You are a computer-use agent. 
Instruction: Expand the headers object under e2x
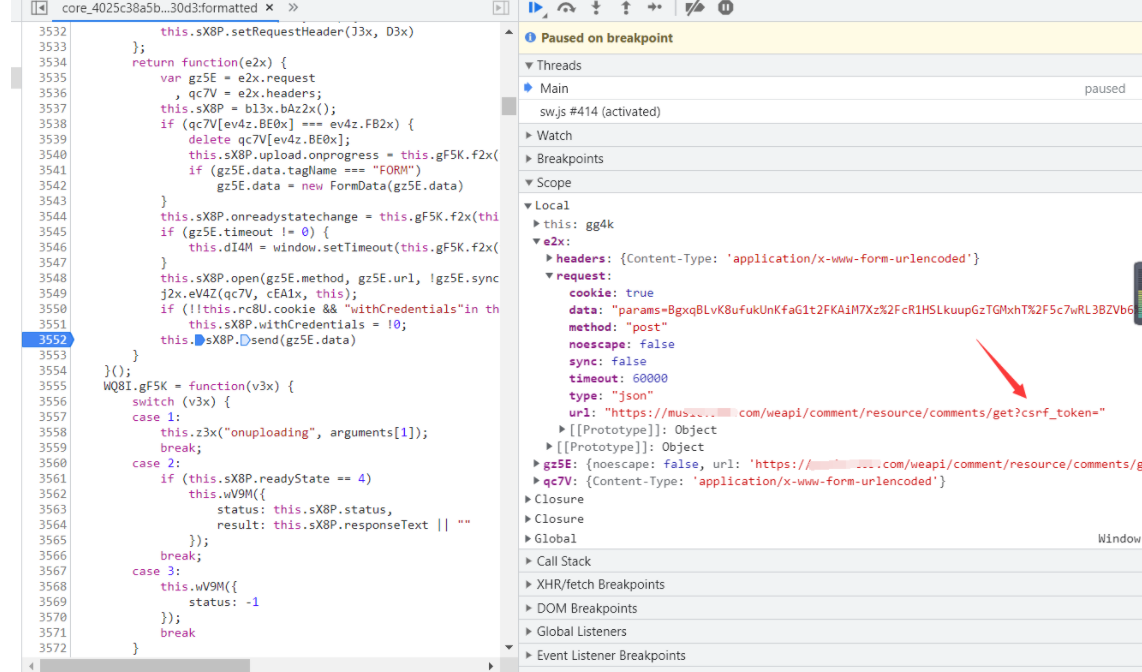coord(549,258)
